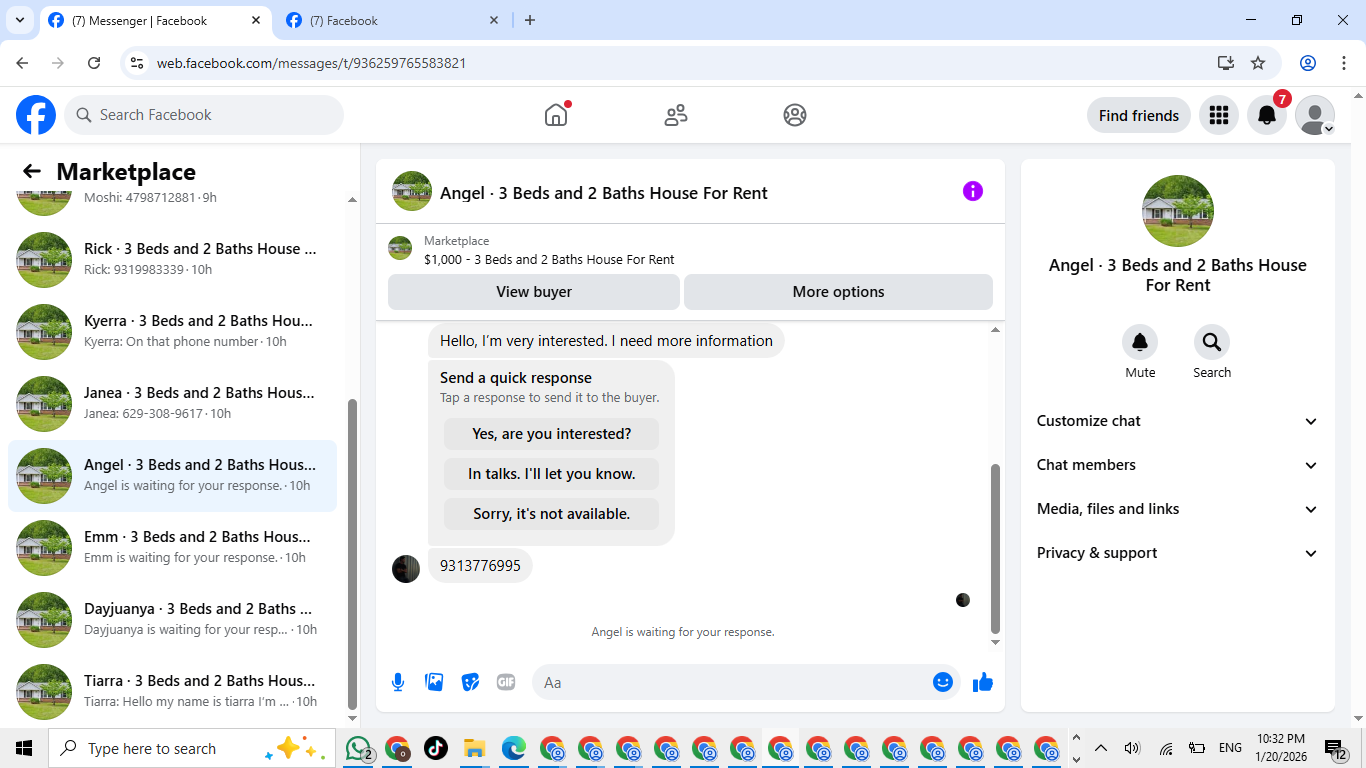Send quick response "Yes, are you interested?"
This screenshot has height=768, width=1366.
pyautogui.click(x=552, y=434)
